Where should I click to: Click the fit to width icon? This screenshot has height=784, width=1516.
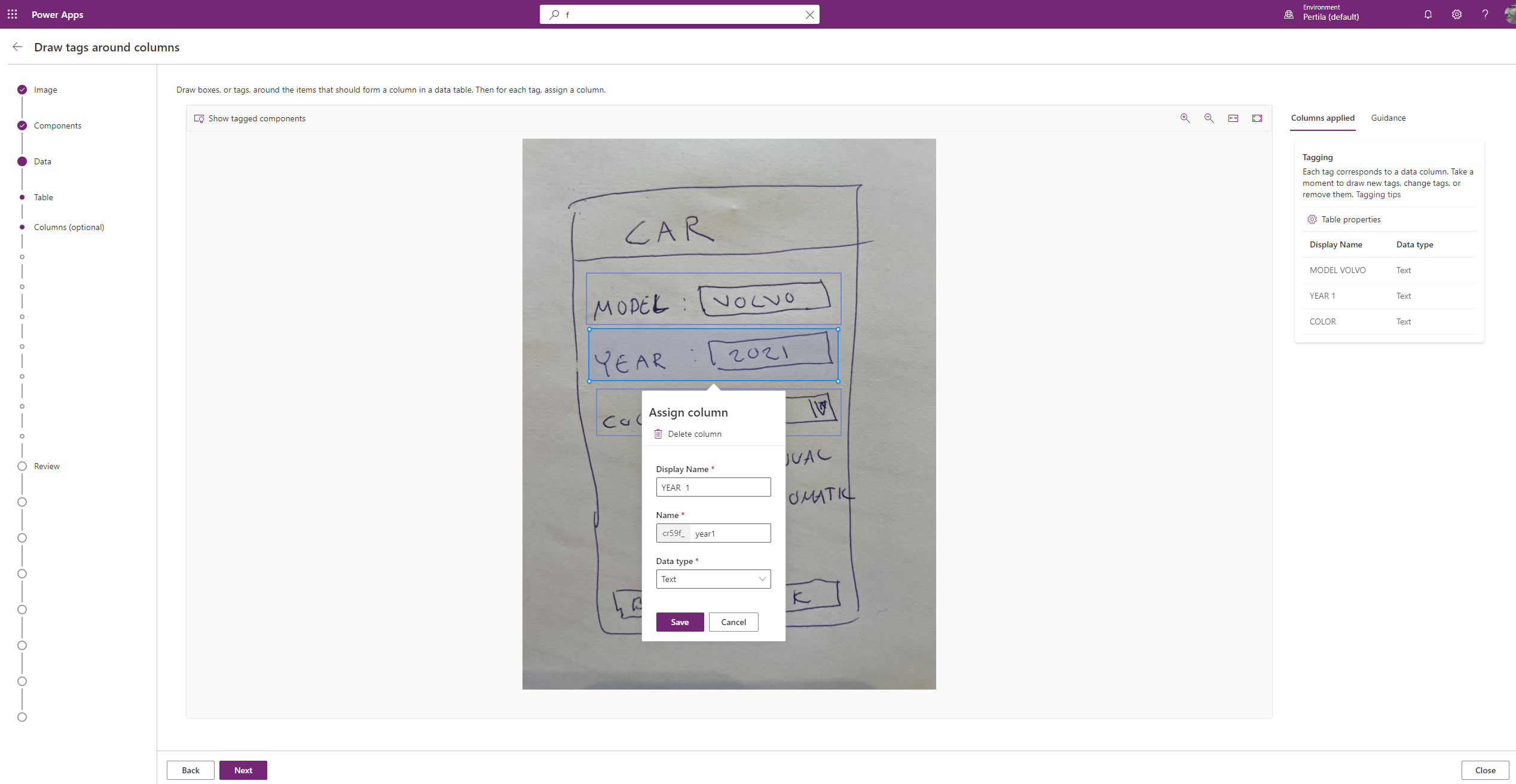(1233, 118)
